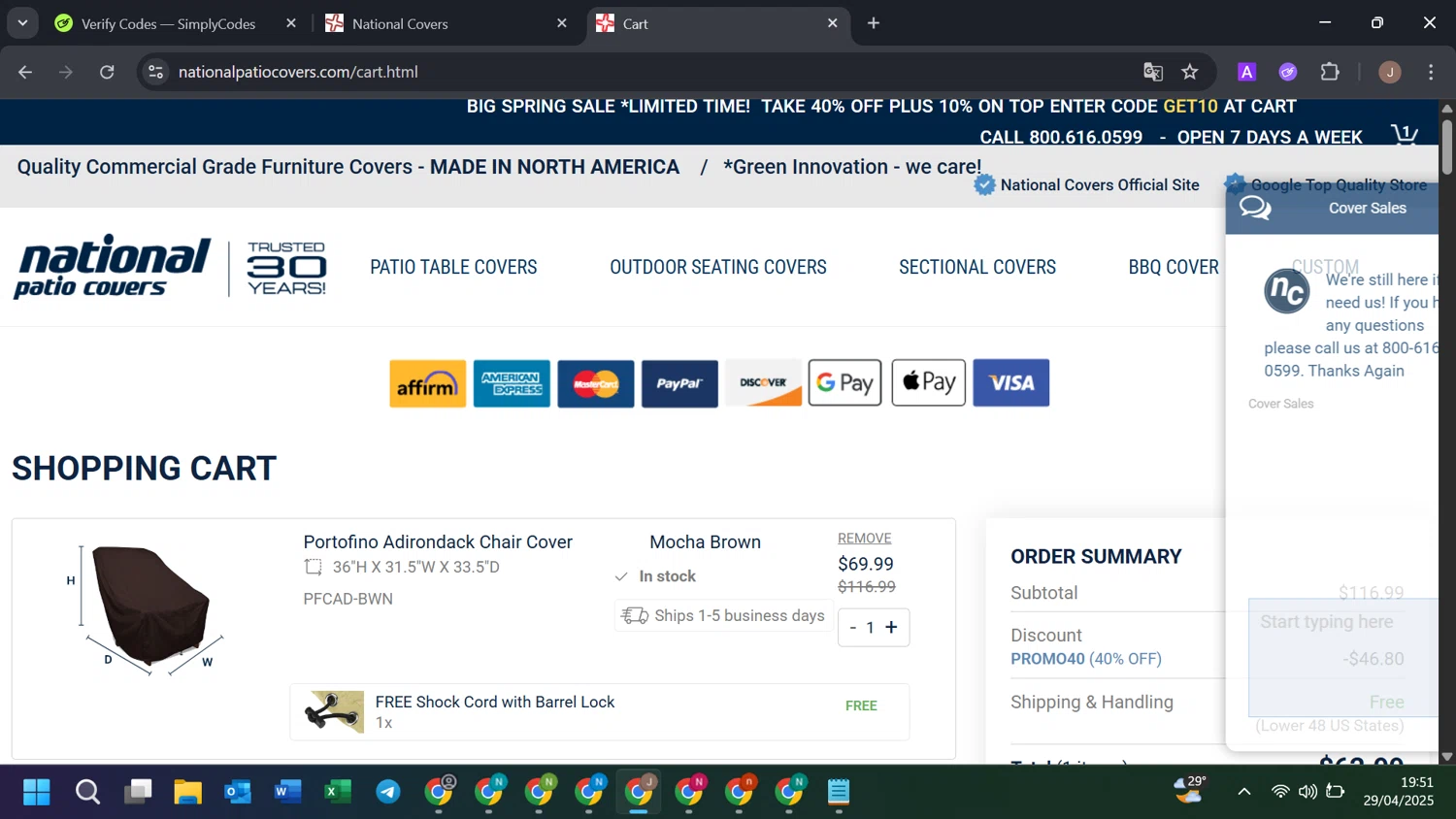Click the PayPal payment badge
1456x819 pixels.
point(679,383)
